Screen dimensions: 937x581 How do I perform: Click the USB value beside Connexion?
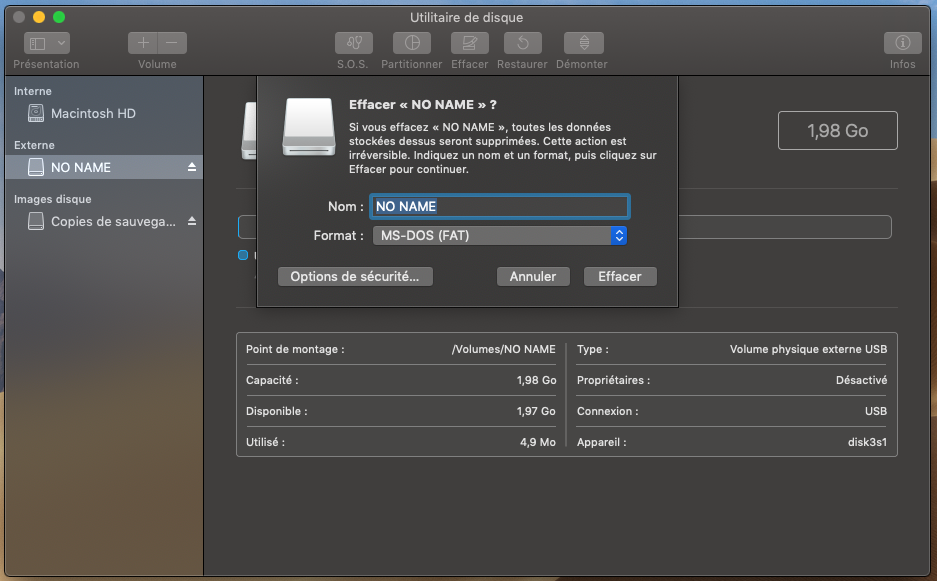[876, 411]
